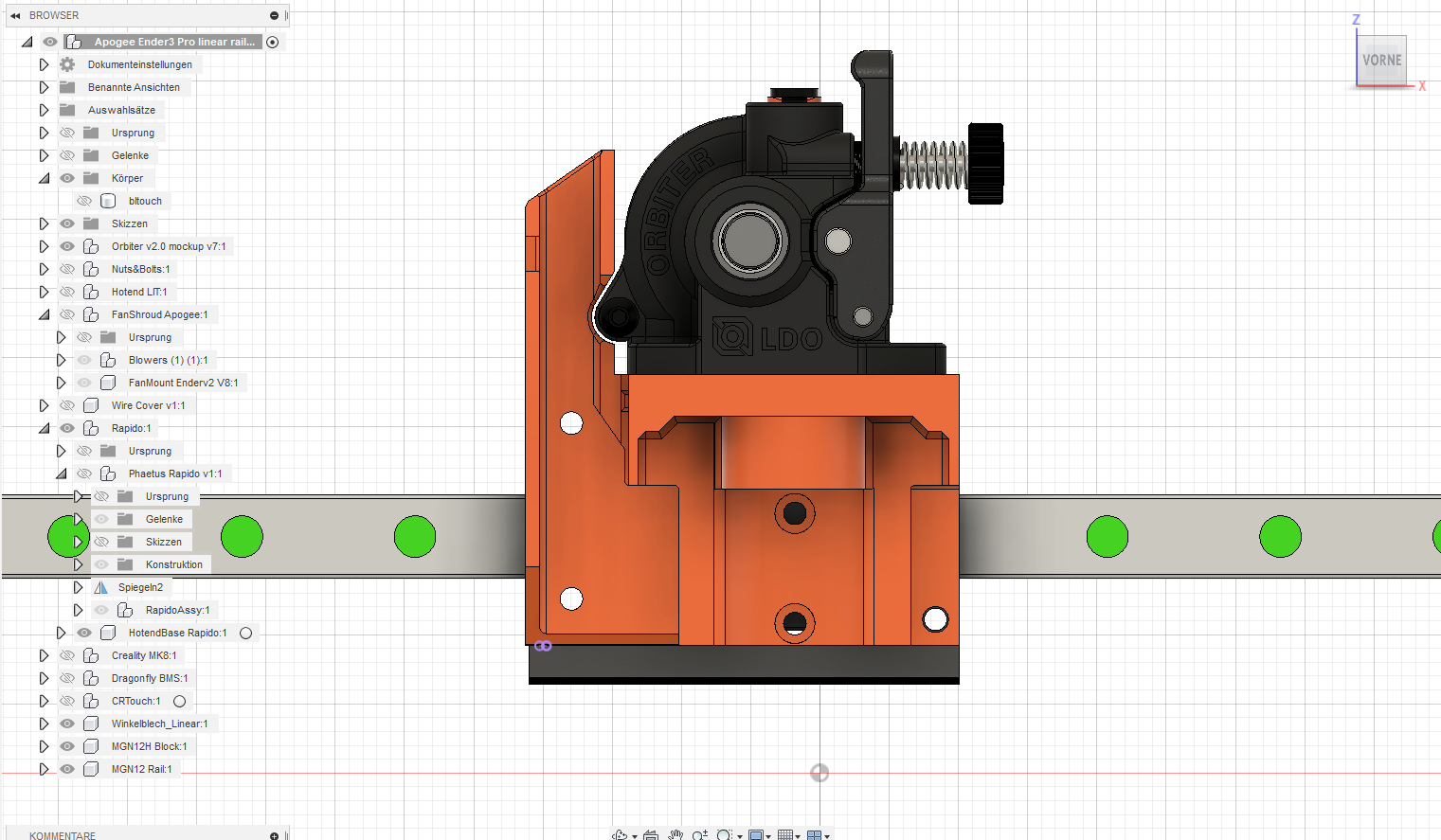Image resolution: width=1441 pixels, height=840 pixels.
Task: Collapse FanShroud Apogee:1 component
Action: [44, 314]
